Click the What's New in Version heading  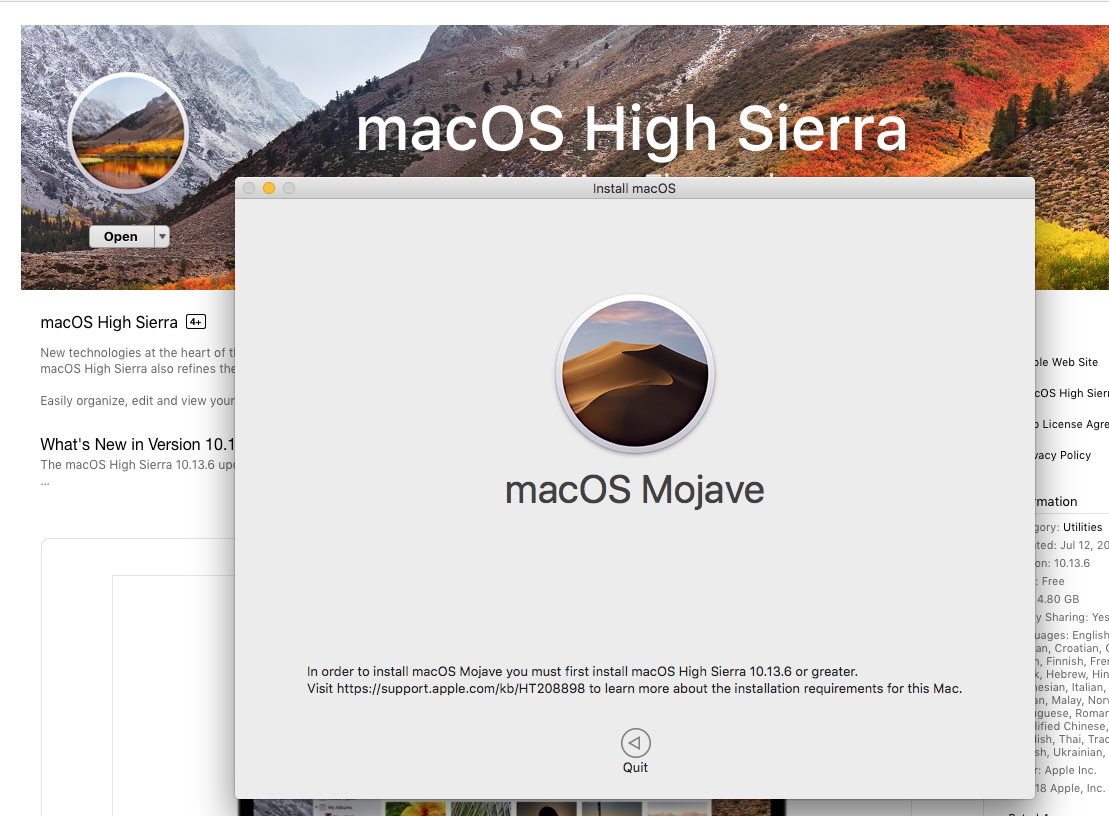(x=137, y=444)
